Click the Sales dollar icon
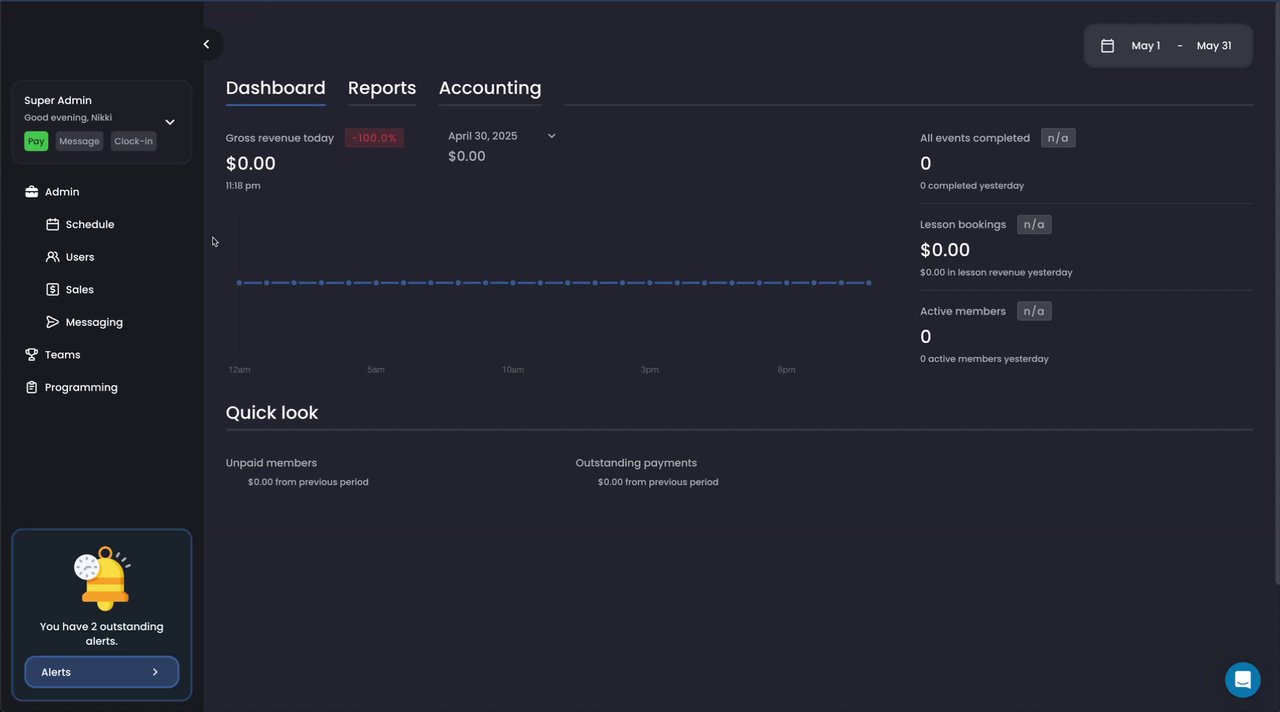This screenshot has width=1280, height=712. pos(53,290)
